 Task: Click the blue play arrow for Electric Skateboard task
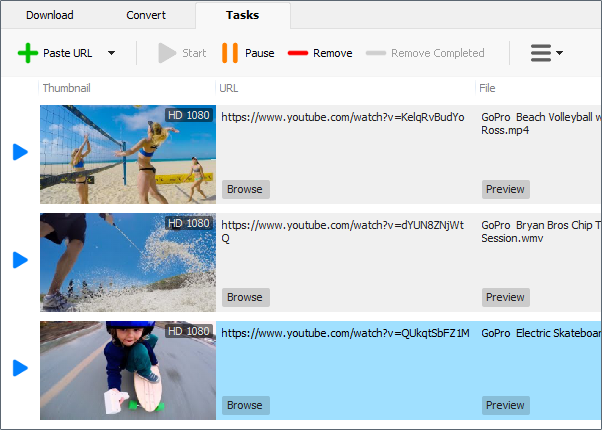point(20,368)
